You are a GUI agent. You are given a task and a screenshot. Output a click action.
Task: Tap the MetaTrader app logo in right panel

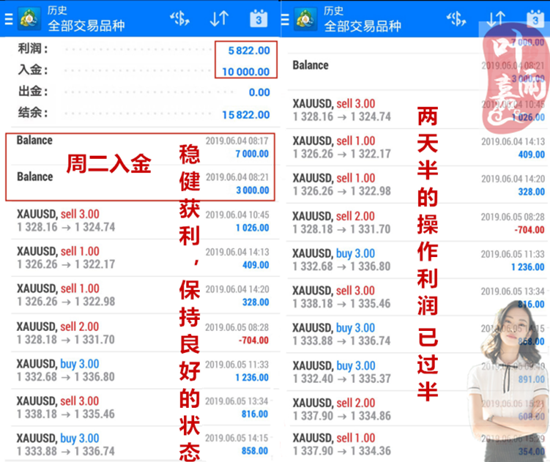click(305, 20)
